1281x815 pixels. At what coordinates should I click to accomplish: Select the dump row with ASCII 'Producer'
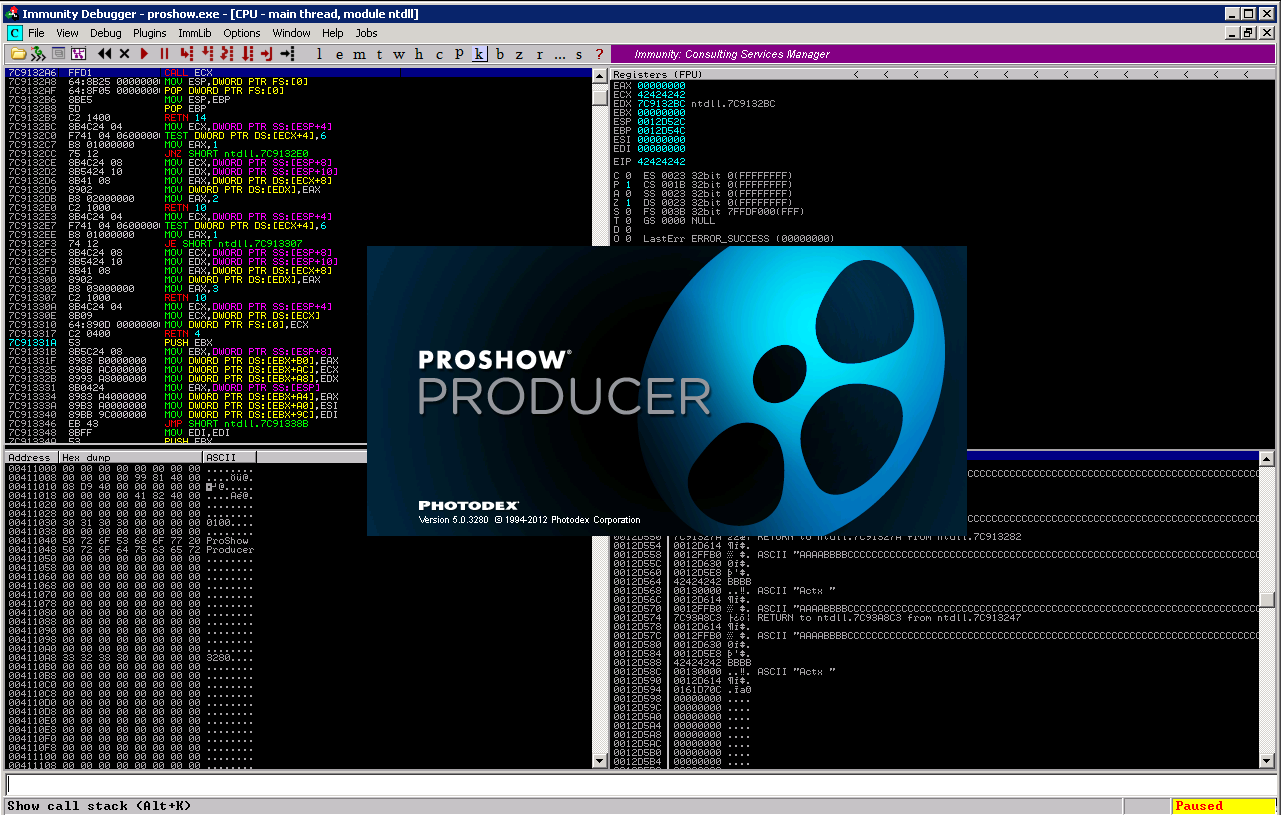pyautogui.click(x=130, y=550)
